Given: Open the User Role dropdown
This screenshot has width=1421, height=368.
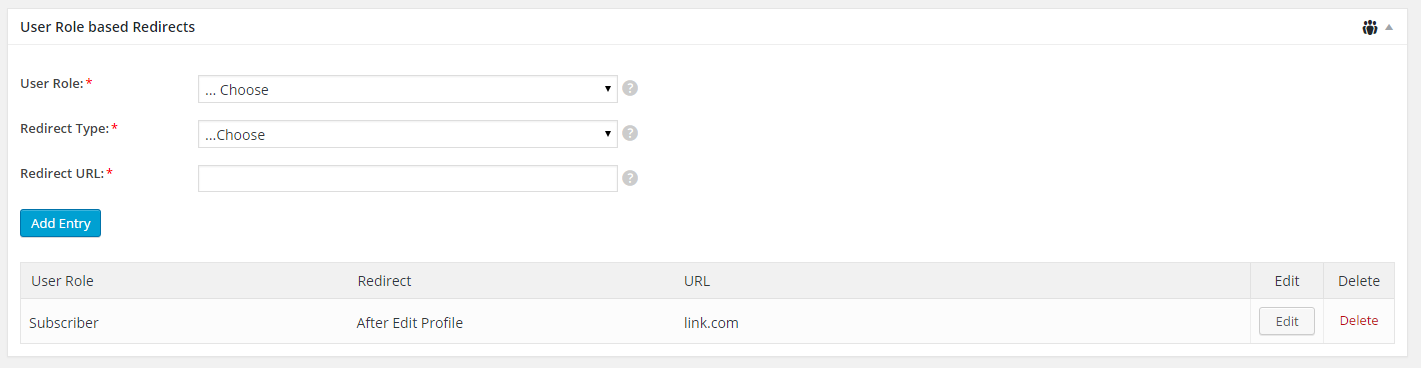Looking at the screenshot, I should 408,89.
